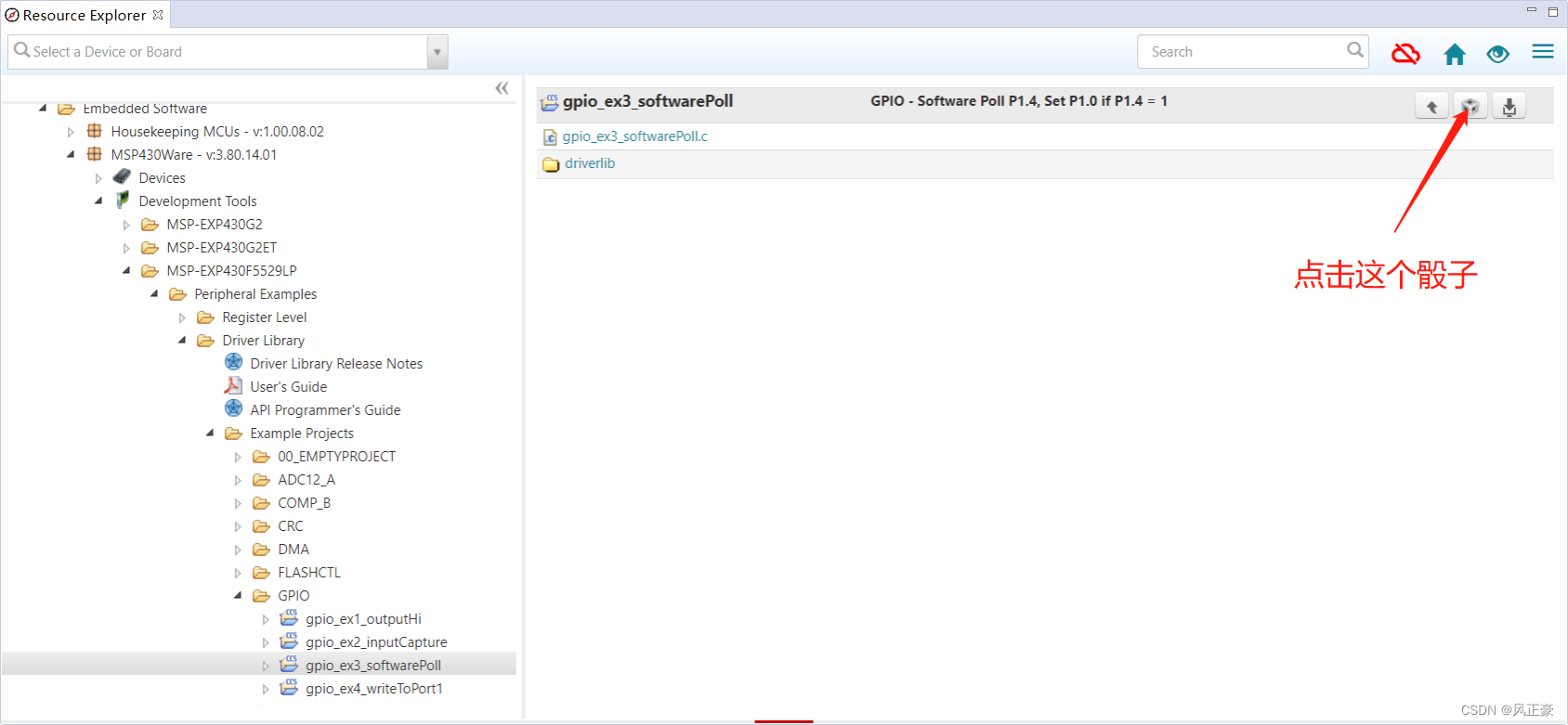Select the CRC folder

(290, 526)
